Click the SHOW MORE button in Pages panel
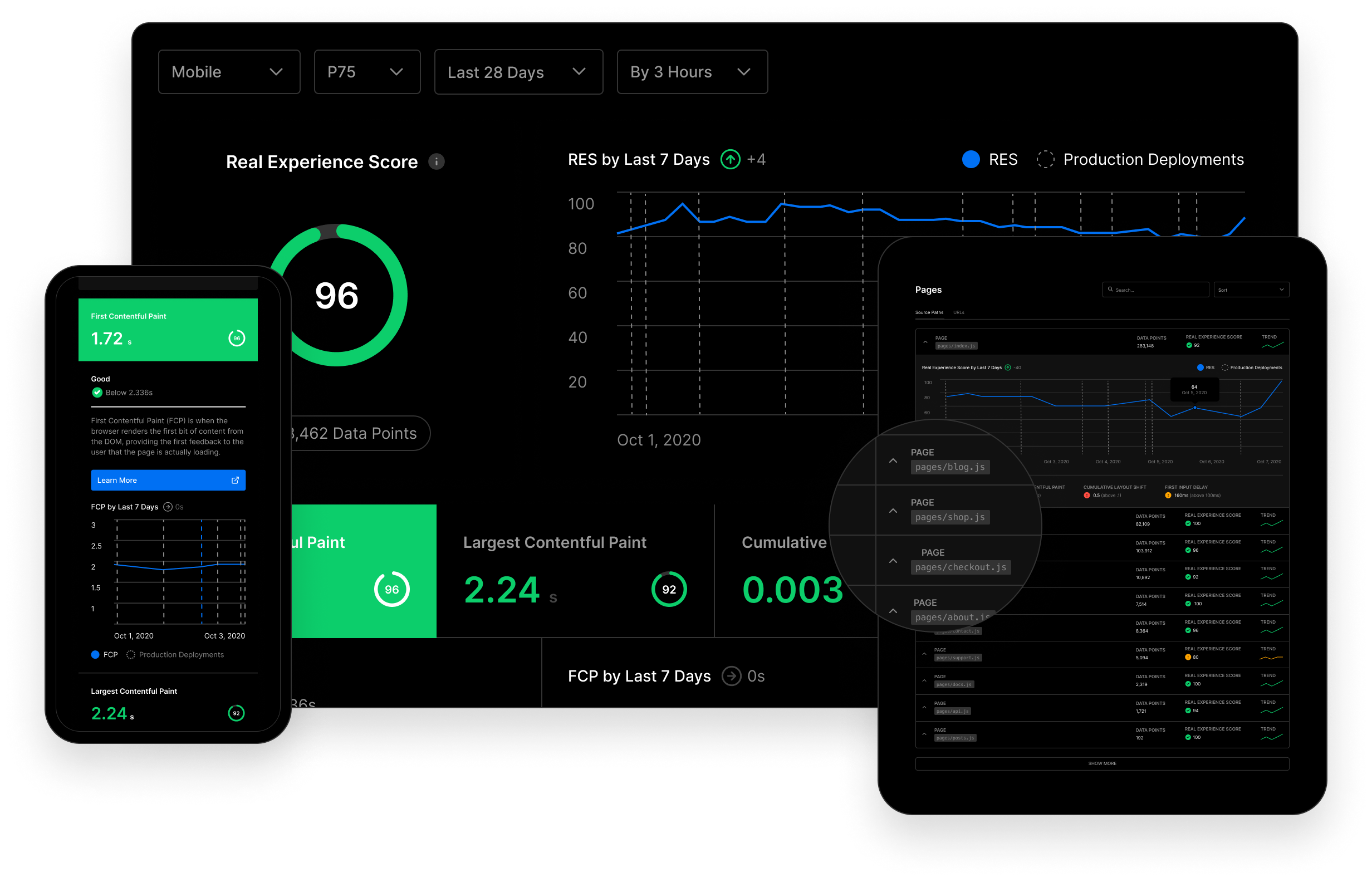This screenshot has width=1372, height=882. pyautogui.click(x=1102, y=764)
